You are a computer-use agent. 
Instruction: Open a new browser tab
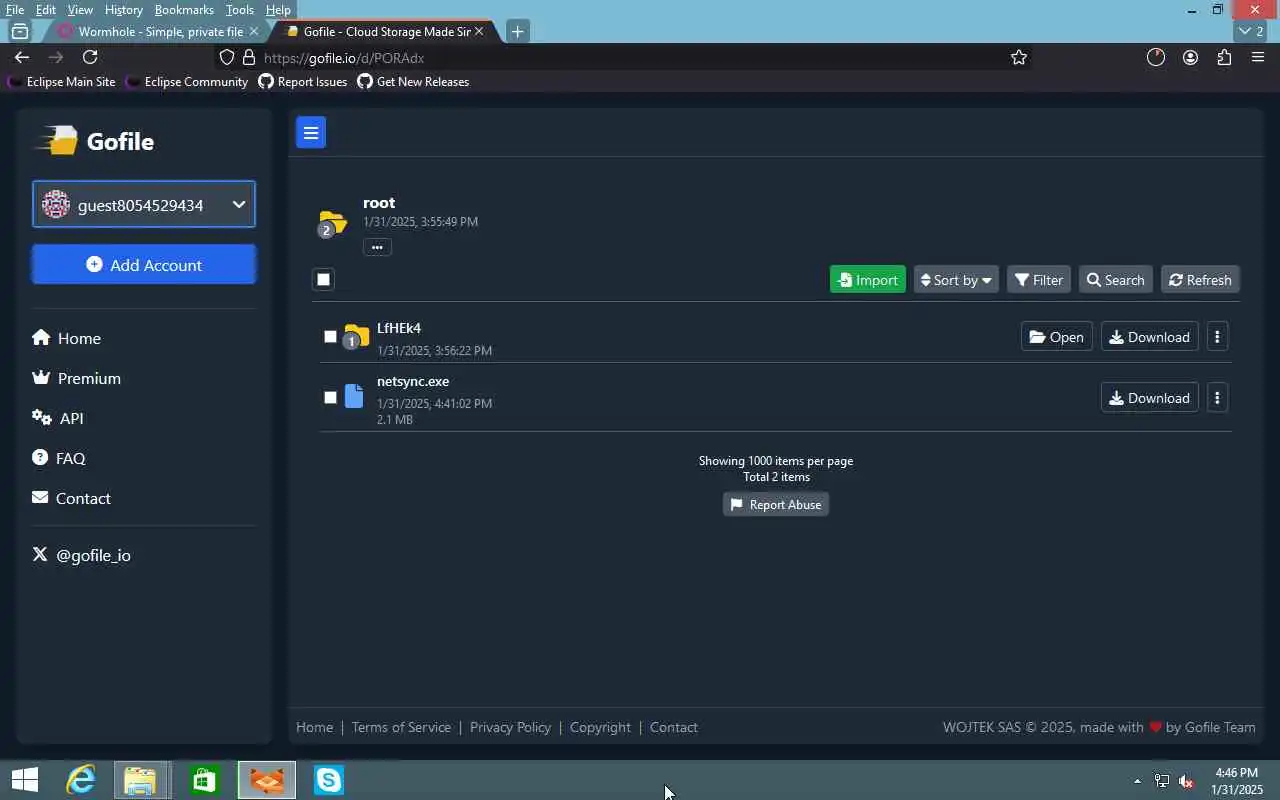(x=517, y=32)
